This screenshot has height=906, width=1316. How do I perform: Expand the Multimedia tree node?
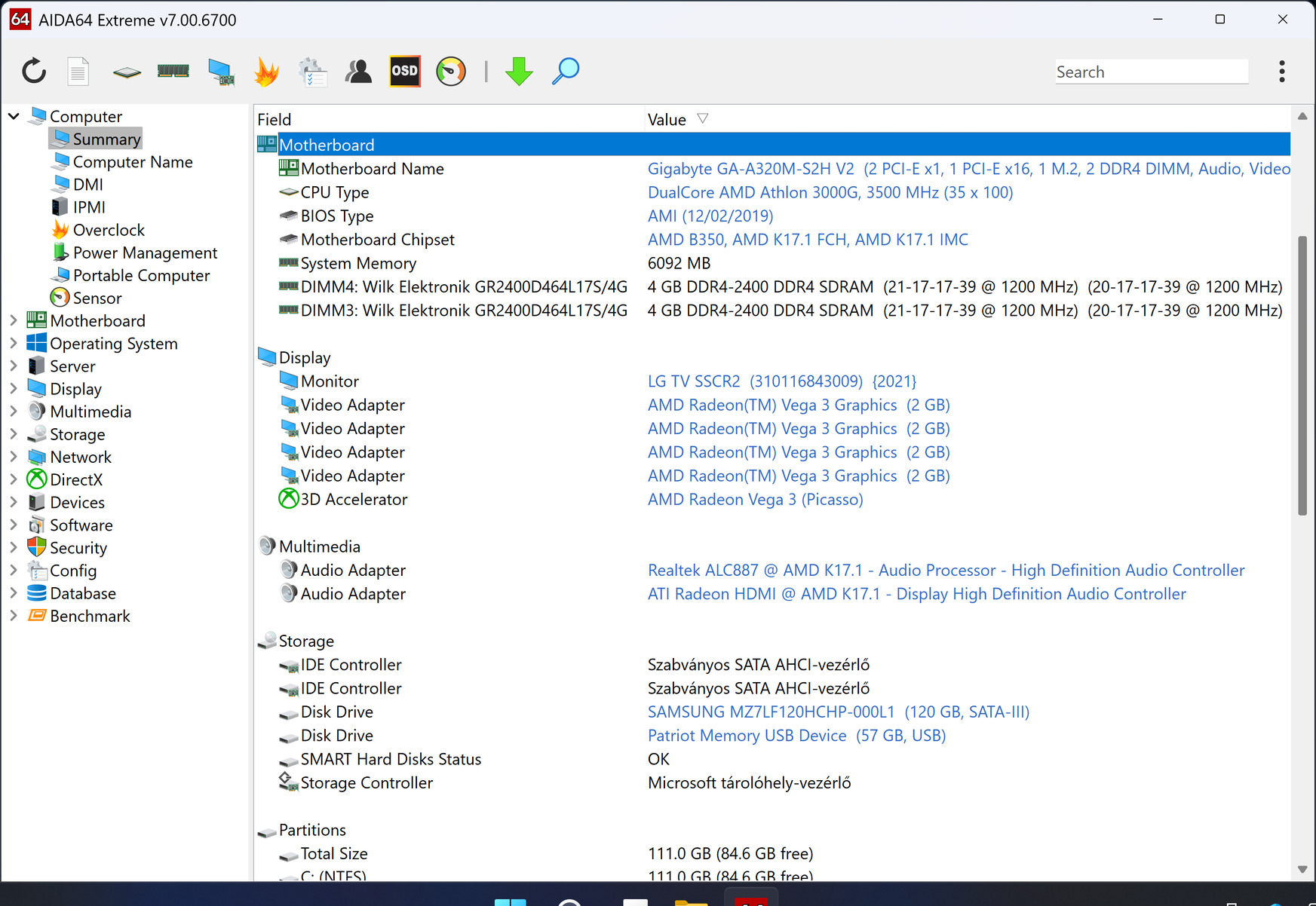click(14, 411)
